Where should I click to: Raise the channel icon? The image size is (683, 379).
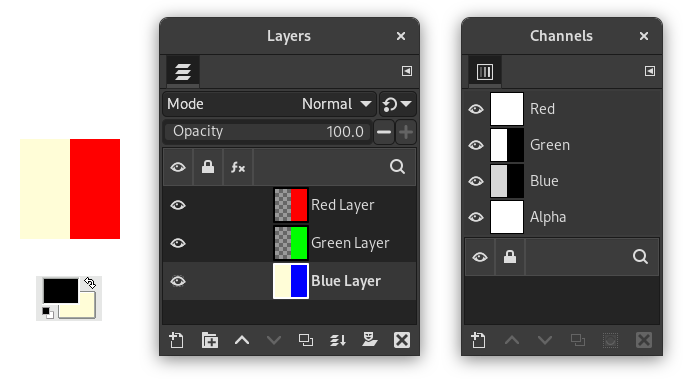click(512, 340)
